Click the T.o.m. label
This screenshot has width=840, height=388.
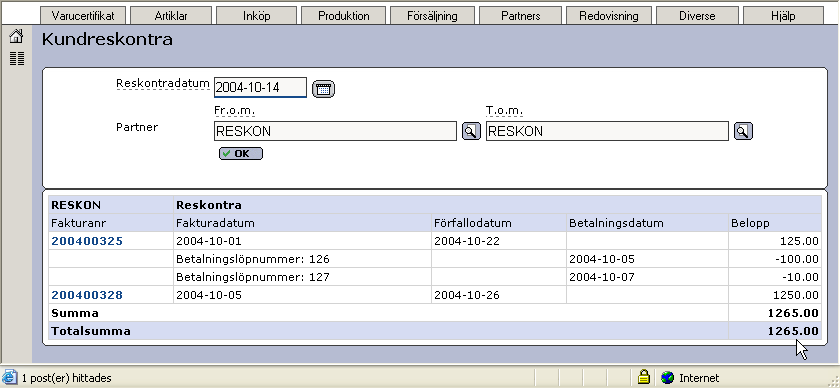504,110
